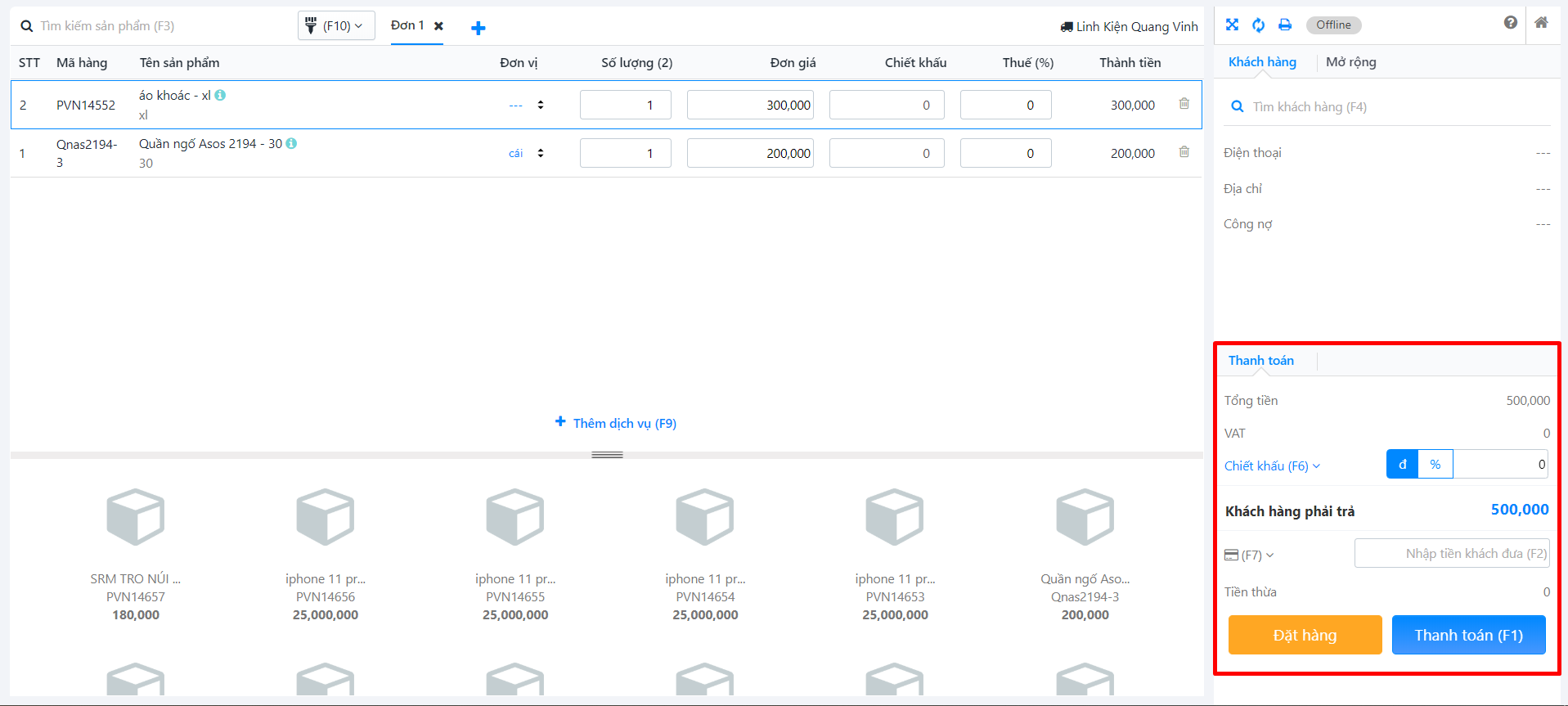Switch discount type to %
1568x706 pixels.
point(1435,464)
